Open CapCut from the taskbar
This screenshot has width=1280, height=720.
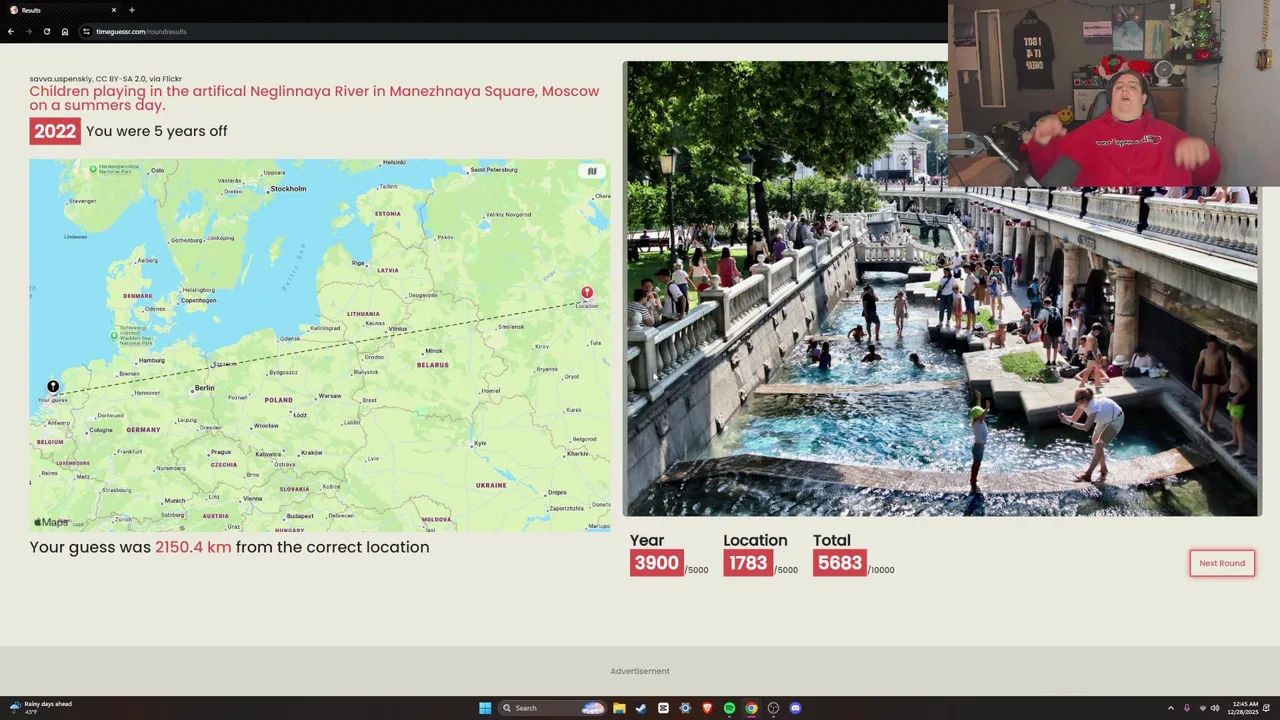coord(663,708)
